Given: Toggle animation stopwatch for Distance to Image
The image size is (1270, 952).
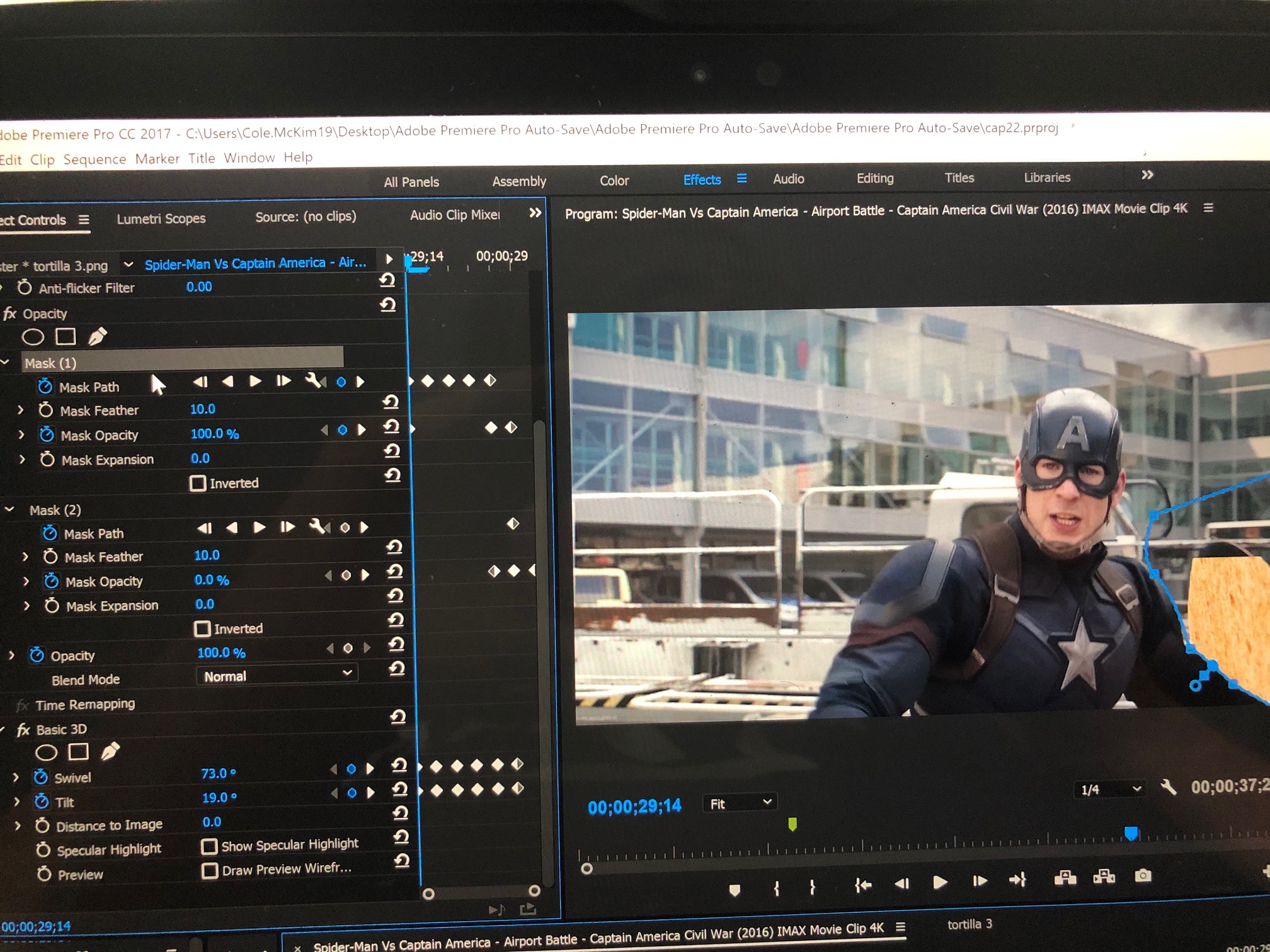Looking at the screenshot, I should click(42, 825).
